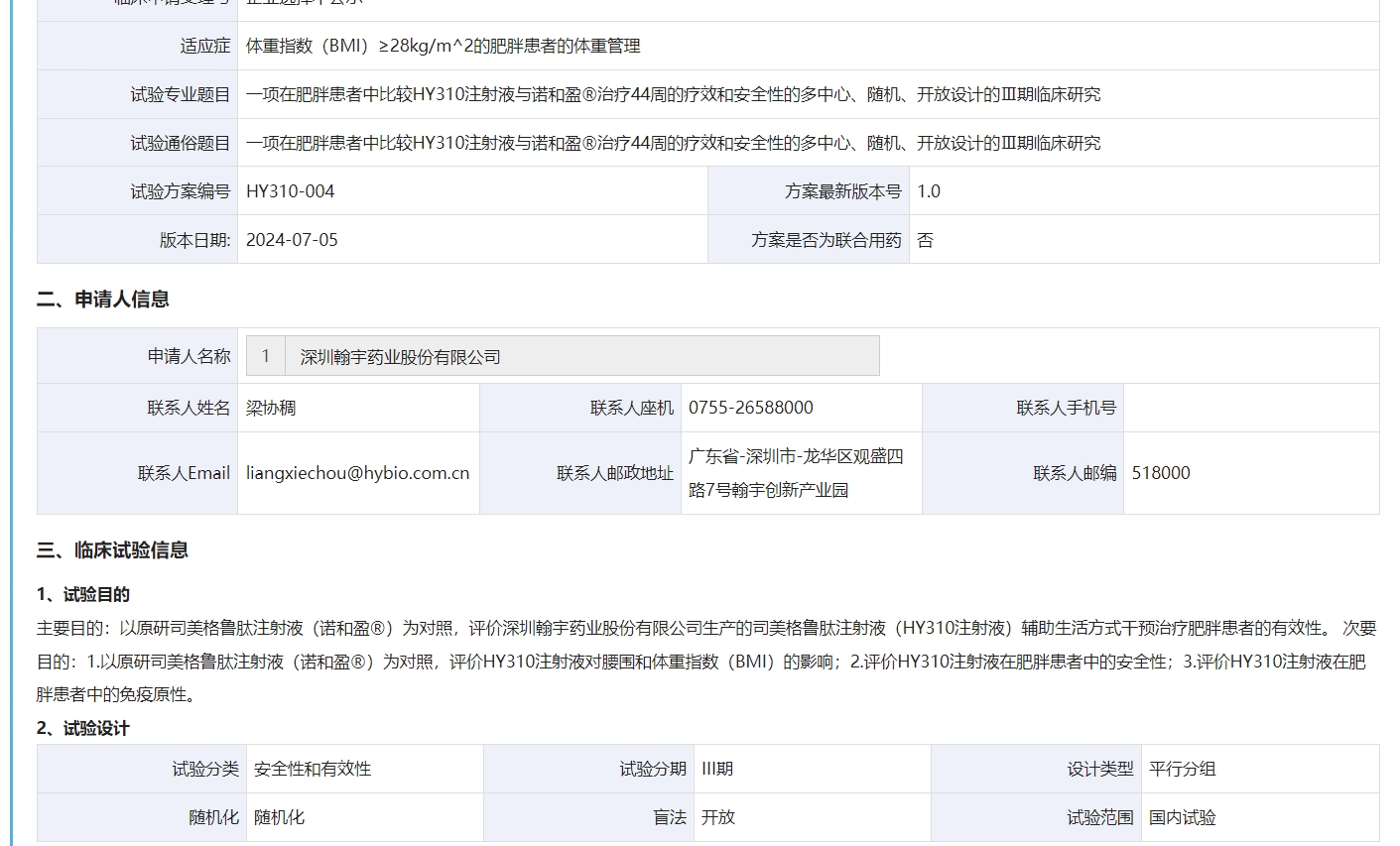The height and width of the screenshot is (846, 1400).
Task: Select the 1、试验目的 subheading
Action: [83, 595]
